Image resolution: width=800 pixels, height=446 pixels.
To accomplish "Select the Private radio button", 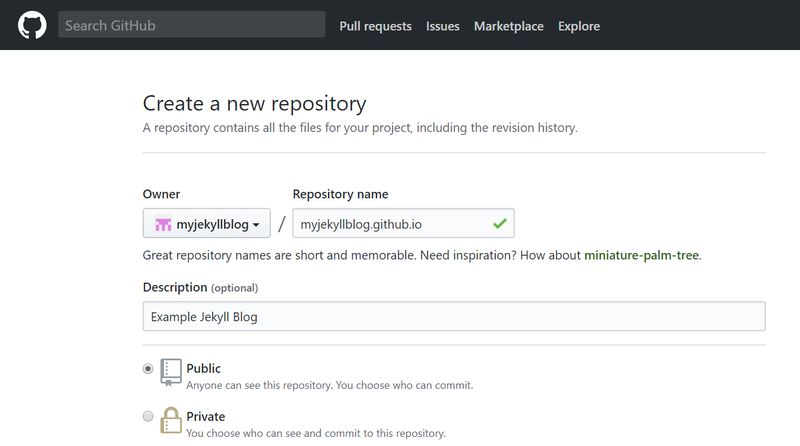I will coord(148,416).
